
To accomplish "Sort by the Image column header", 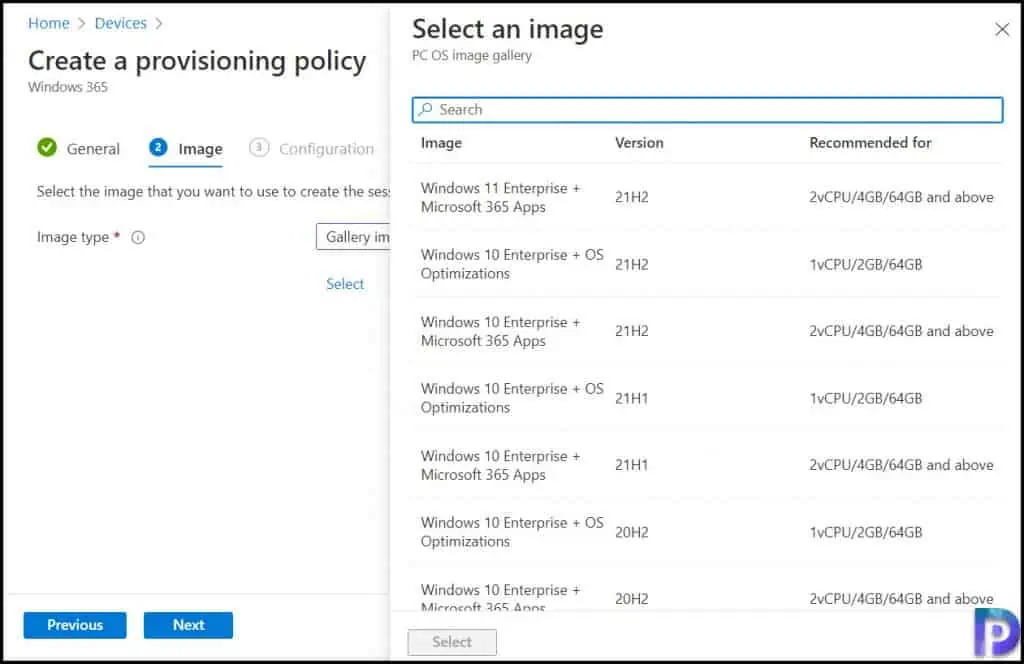I will click(x=441, y=143).
